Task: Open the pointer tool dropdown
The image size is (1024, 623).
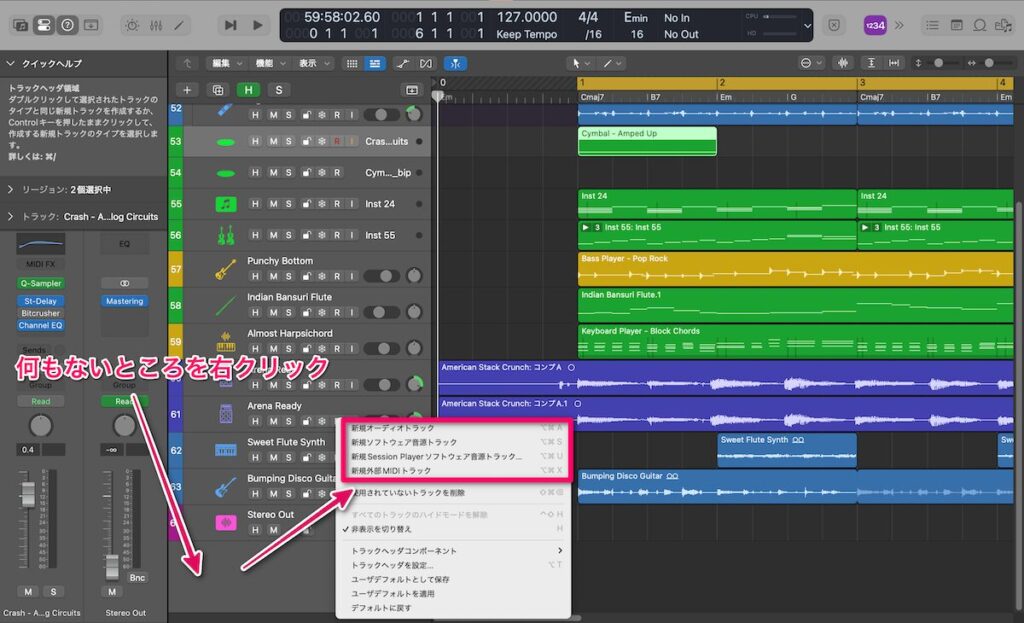Action: [581, 63]
